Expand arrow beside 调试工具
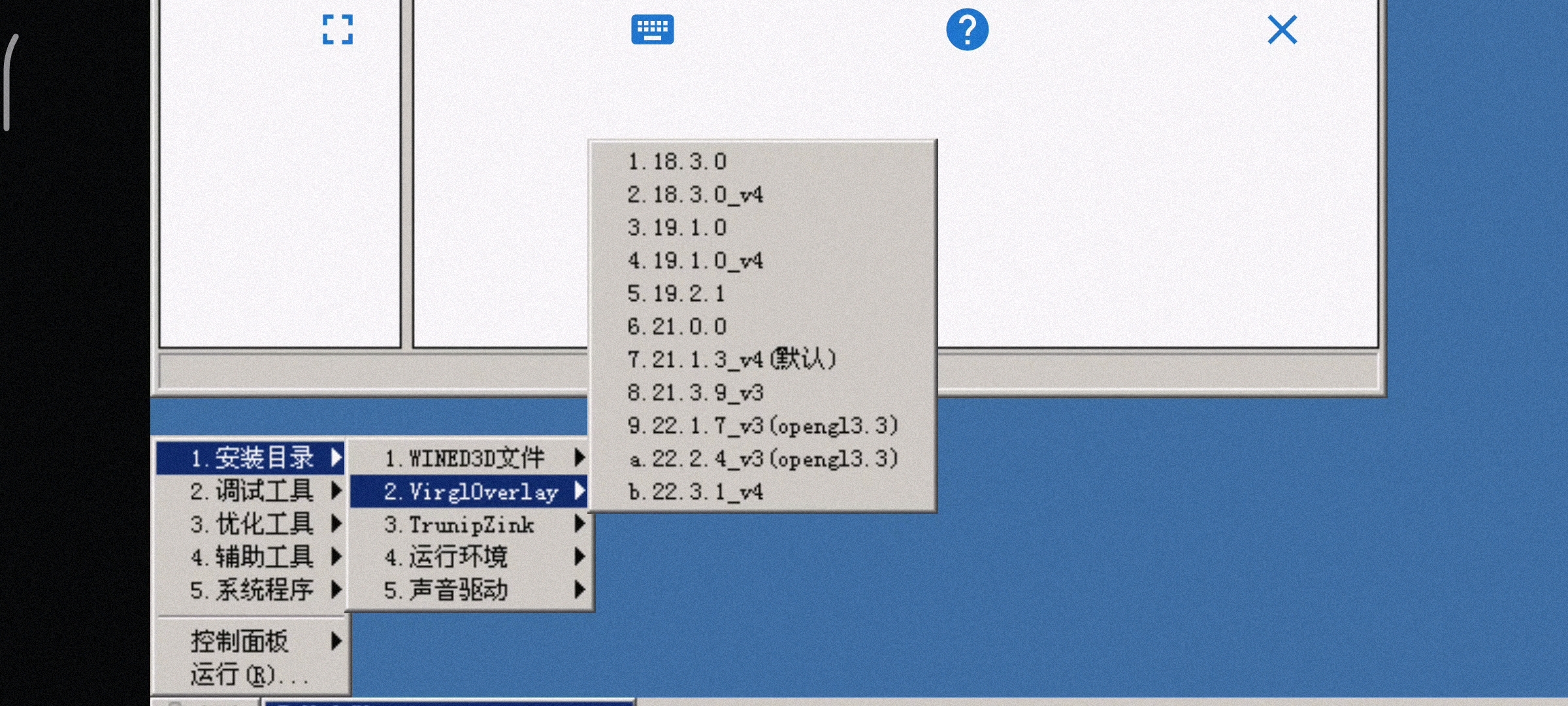 (x=336, y=490)
